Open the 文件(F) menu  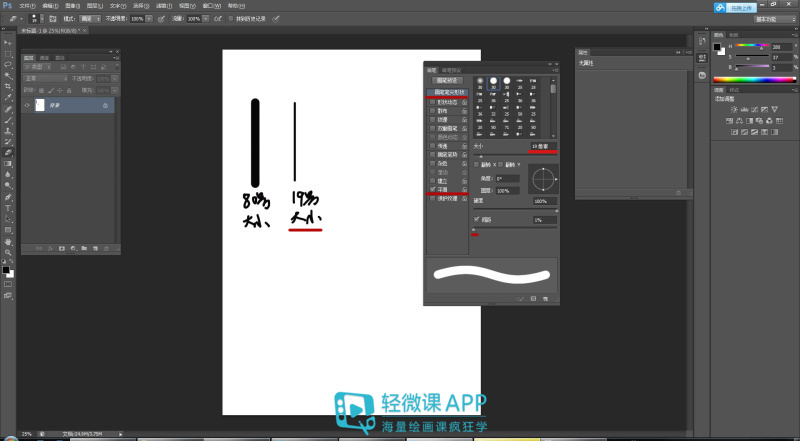pyautogui.click(x=27, y=5)
